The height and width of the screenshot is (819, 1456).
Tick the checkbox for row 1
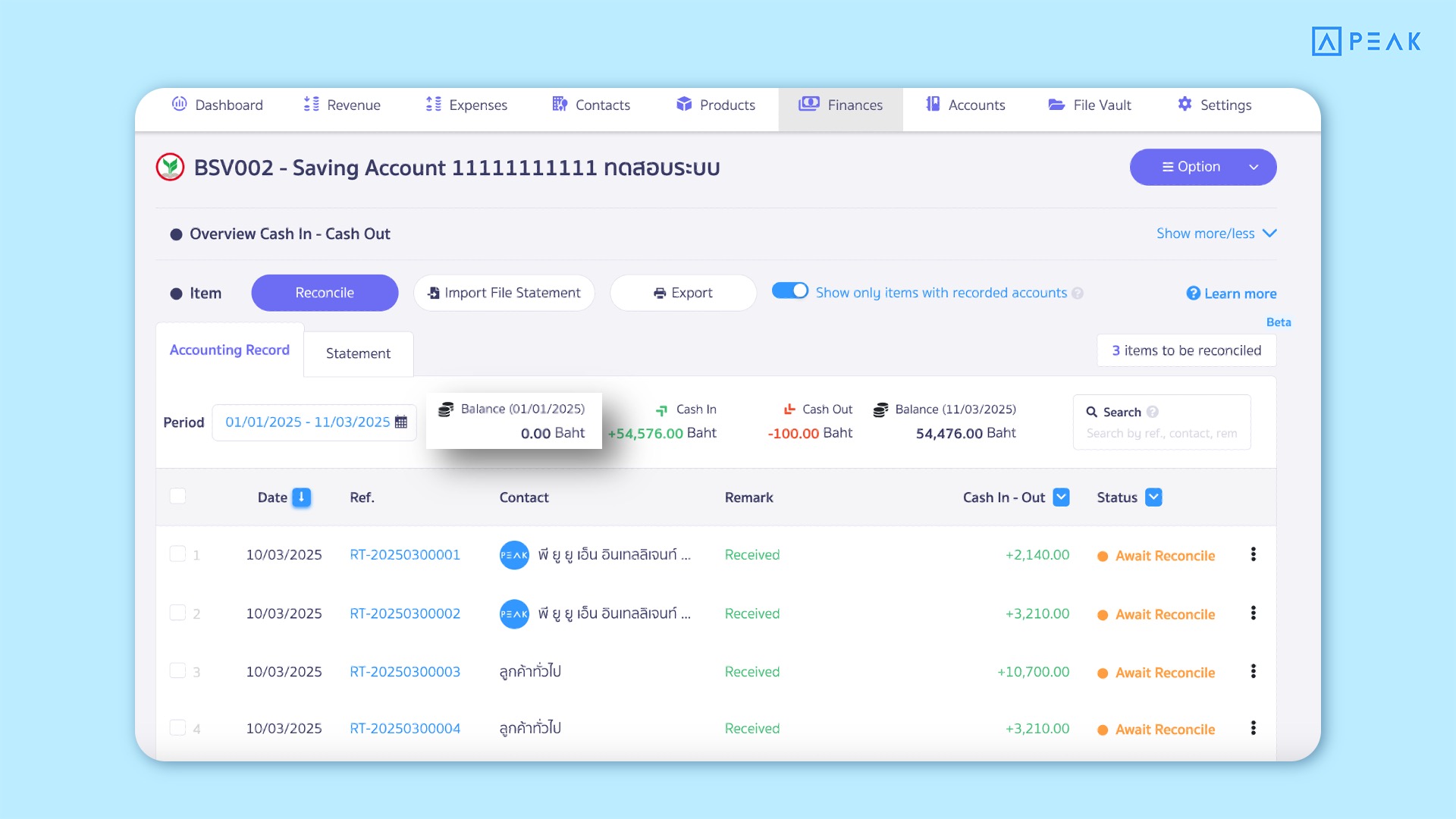pos(177,554)
